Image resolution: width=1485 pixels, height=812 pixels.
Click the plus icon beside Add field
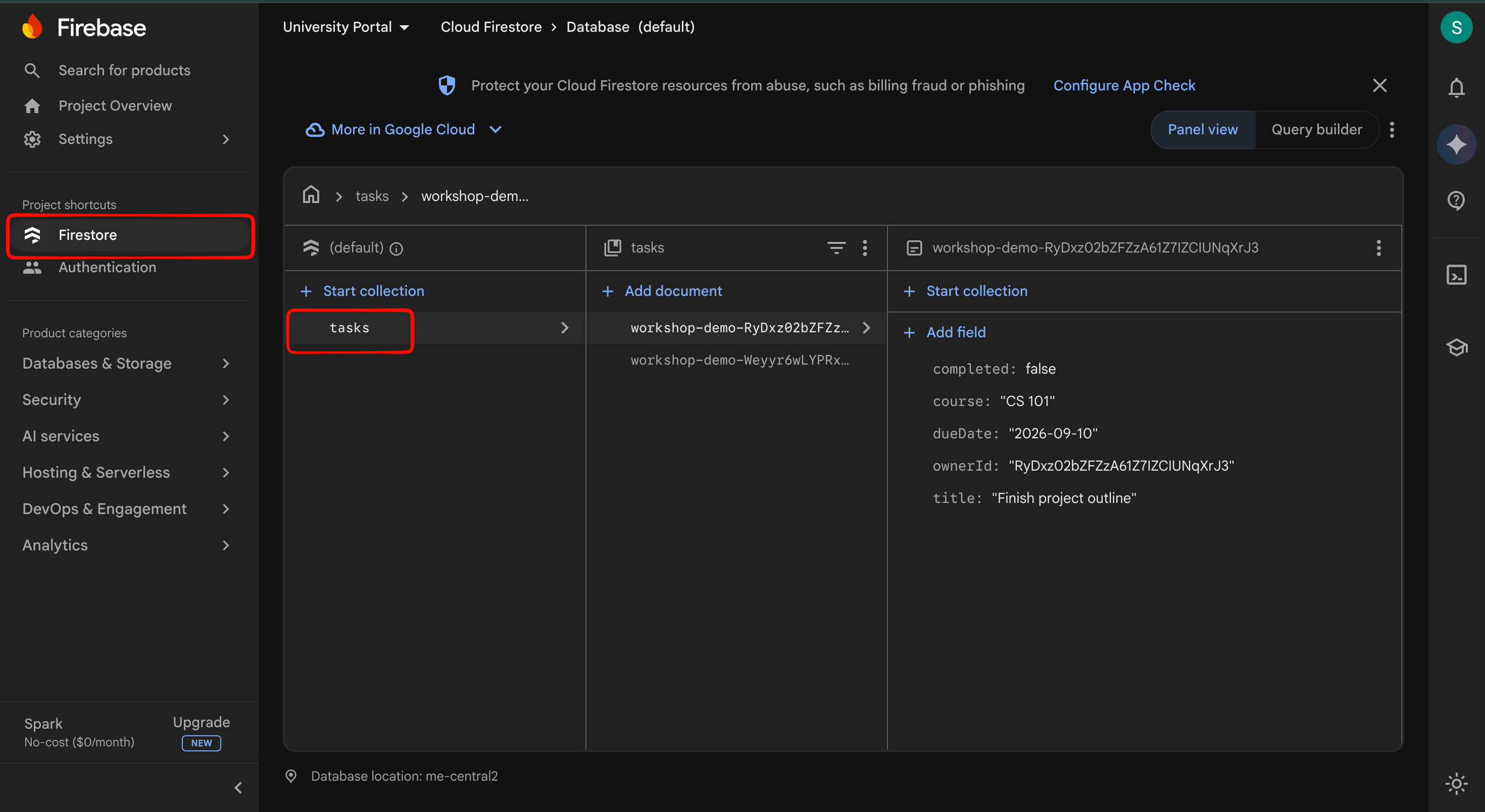[x=909, y=332]
